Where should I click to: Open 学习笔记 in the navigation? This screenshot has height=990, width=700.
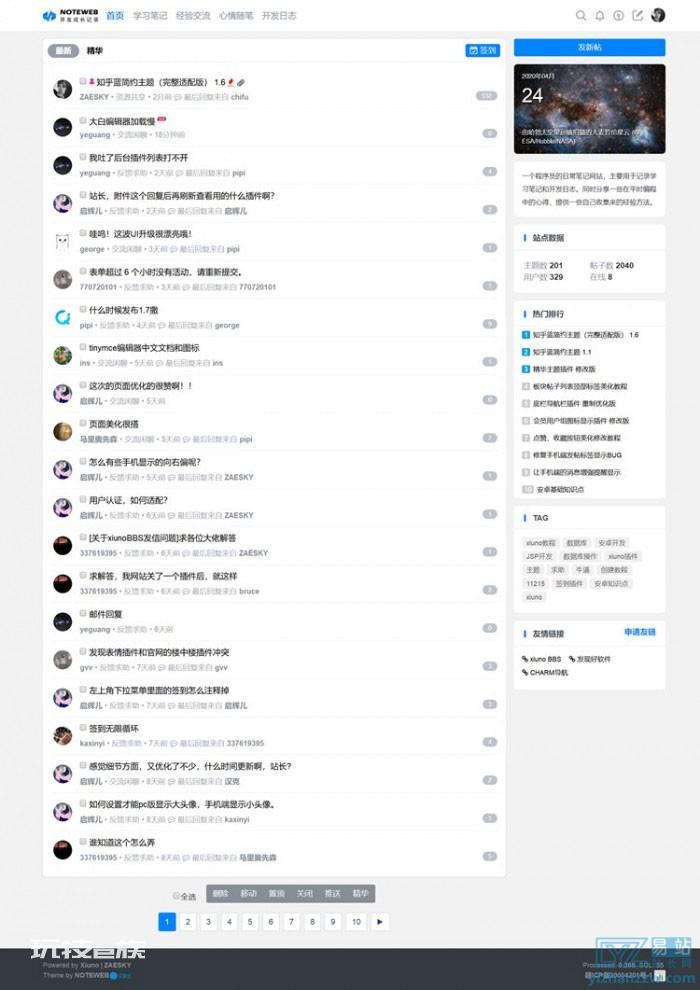click(x=150, y=16)
